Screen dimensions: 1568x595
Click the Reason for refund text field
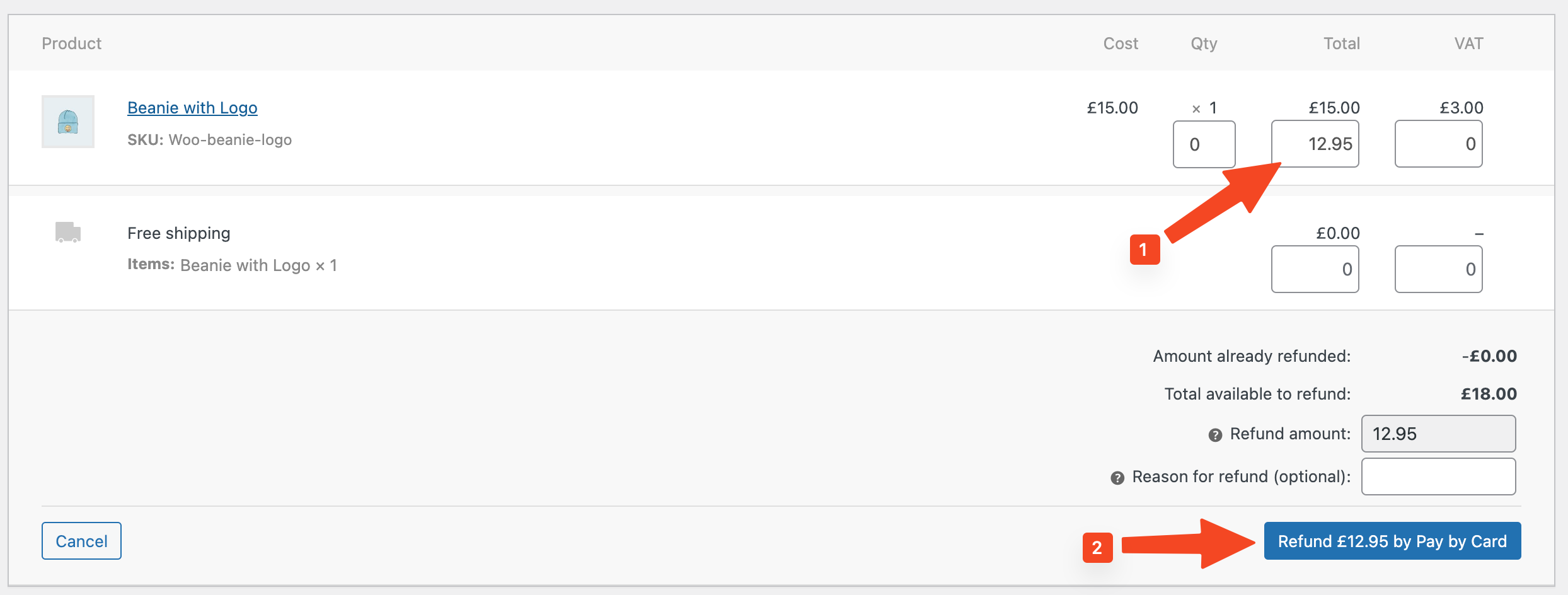coord(1438,477)
